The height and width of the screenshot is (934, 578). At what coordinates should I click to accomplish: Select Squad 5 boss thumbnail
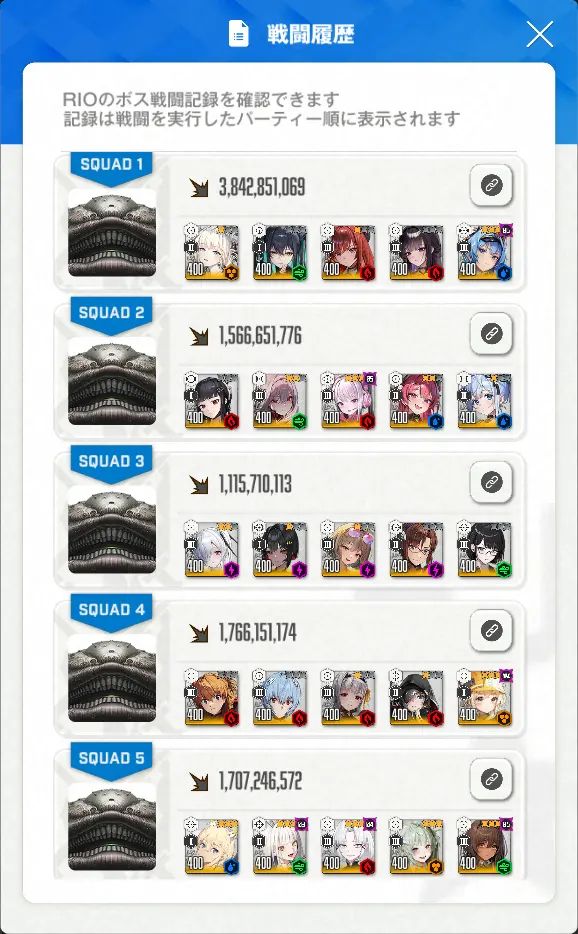point(112,826)
